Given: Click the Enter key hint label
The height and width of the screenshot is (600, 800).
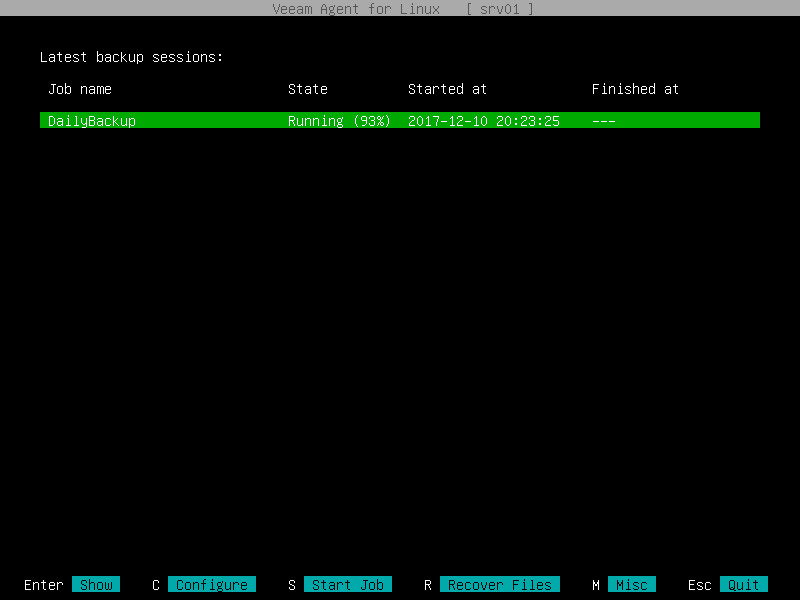Looking at the screenshot, I should (x=43, y=584).
